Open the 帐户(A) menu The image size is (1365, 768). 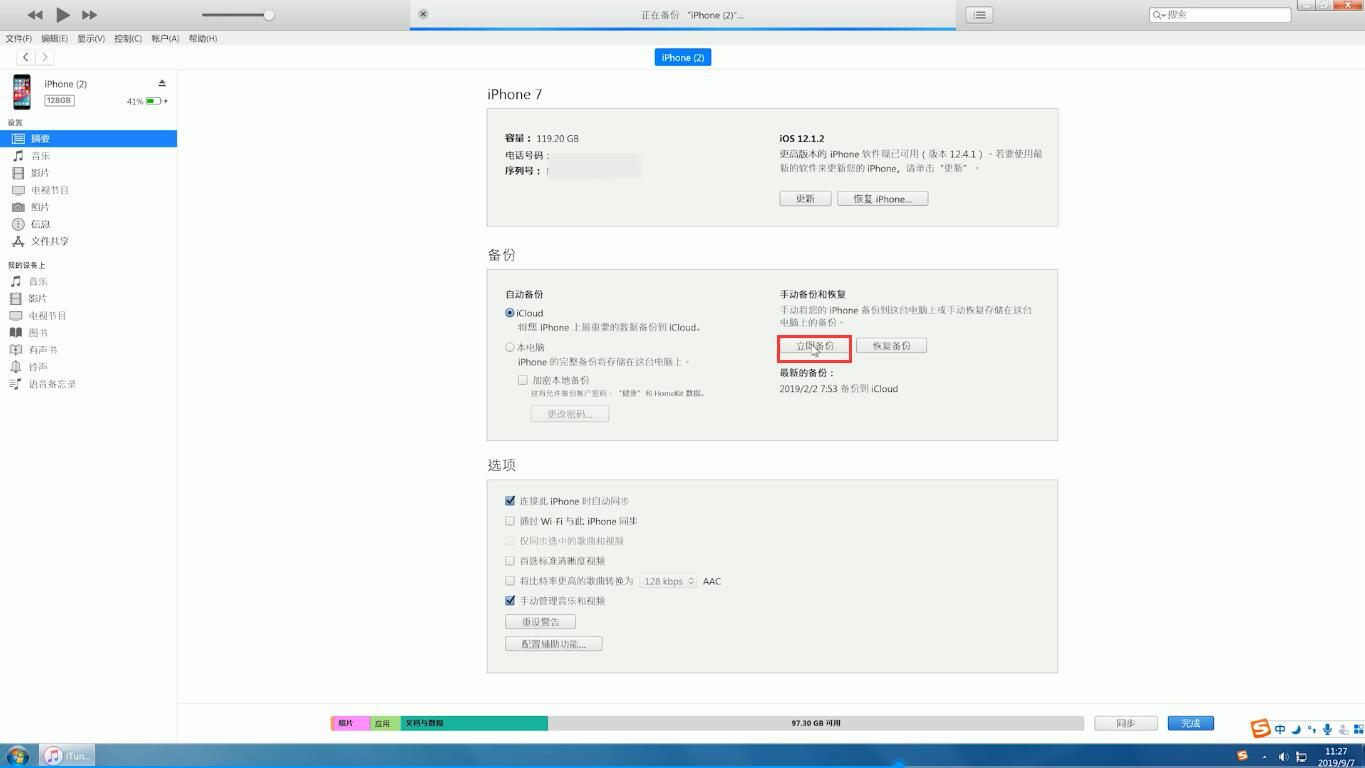[165, 38]
